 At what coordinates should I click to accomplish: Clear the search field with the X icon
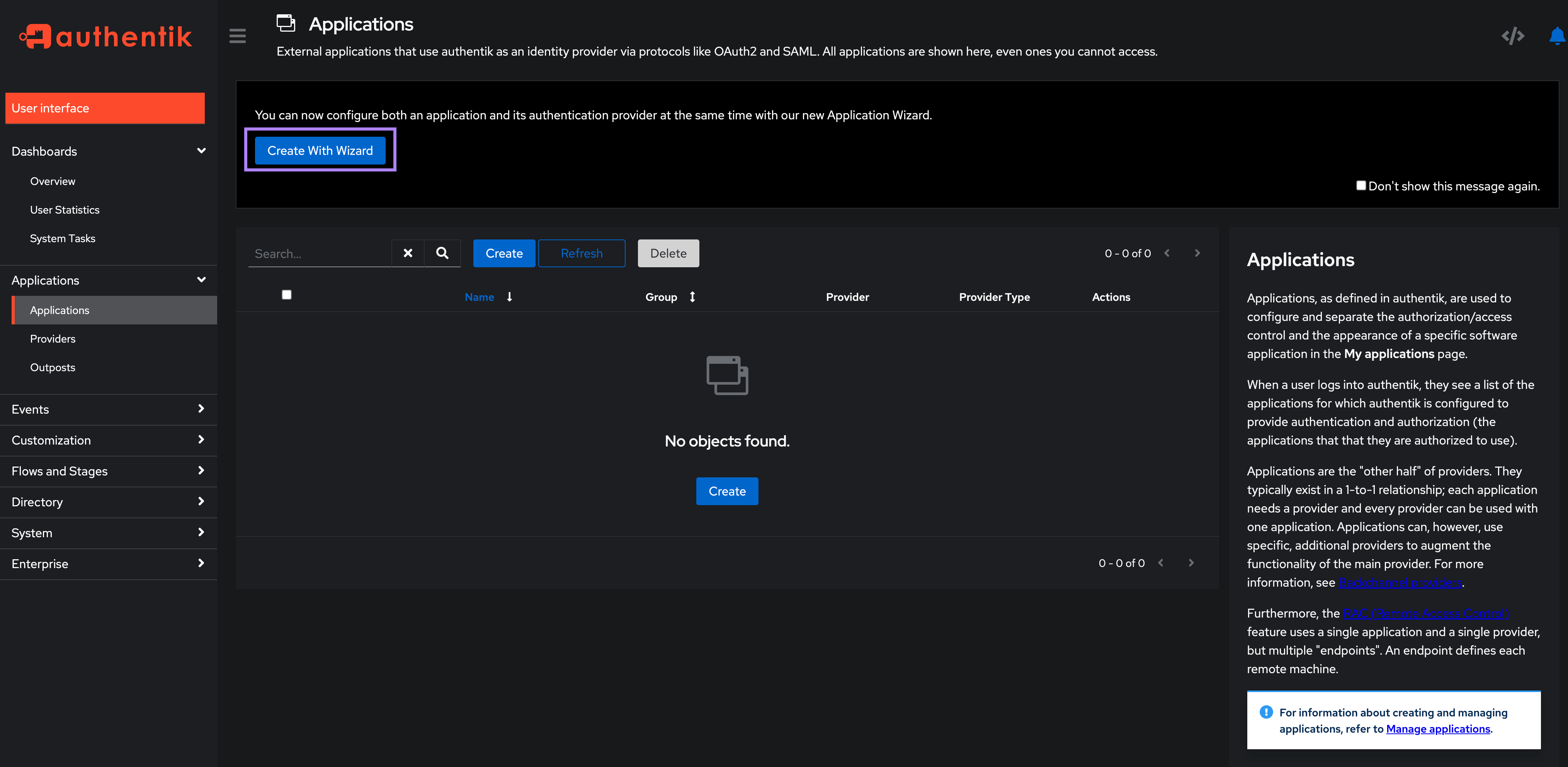tap(407, 253)
